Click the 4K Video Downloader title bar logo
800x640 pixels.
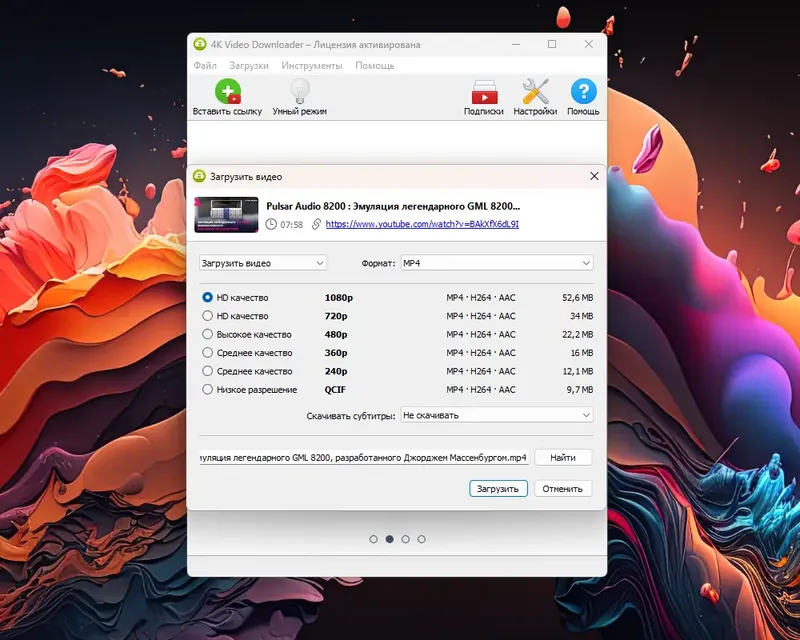[x=200, y=44]
